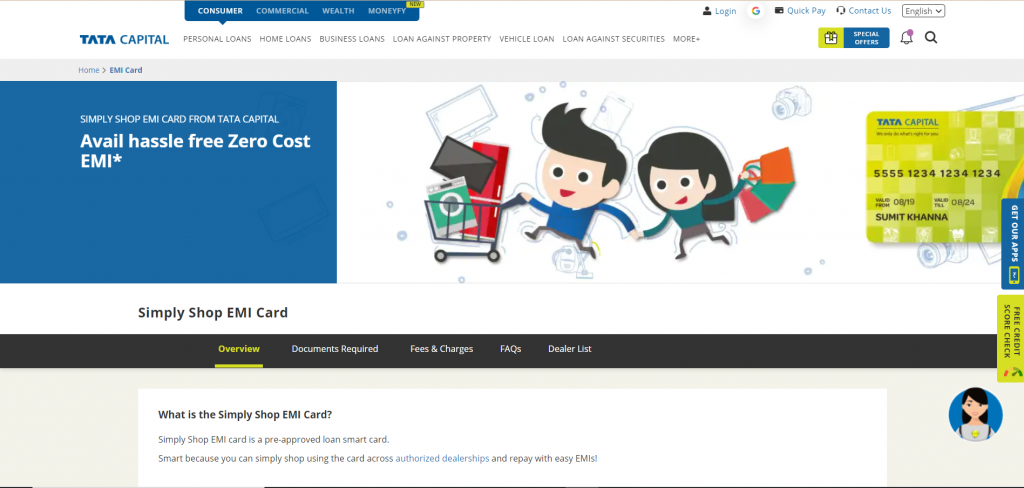This screenshot has height=488, width=1024.
Task: Open the Loan Against Securities menu
Action: point(614,39)
